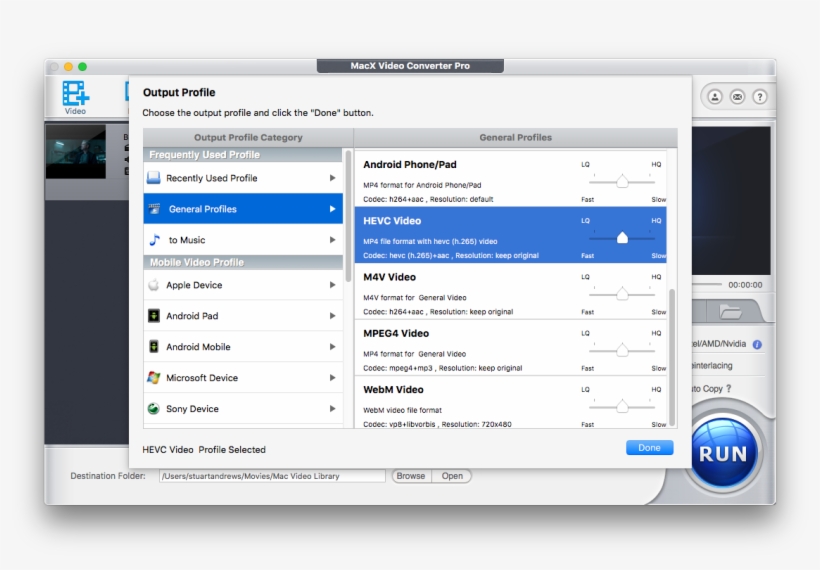Click the Sony Device label
The width and height of the screenshot is (820, 570).
tap(192, 409)
